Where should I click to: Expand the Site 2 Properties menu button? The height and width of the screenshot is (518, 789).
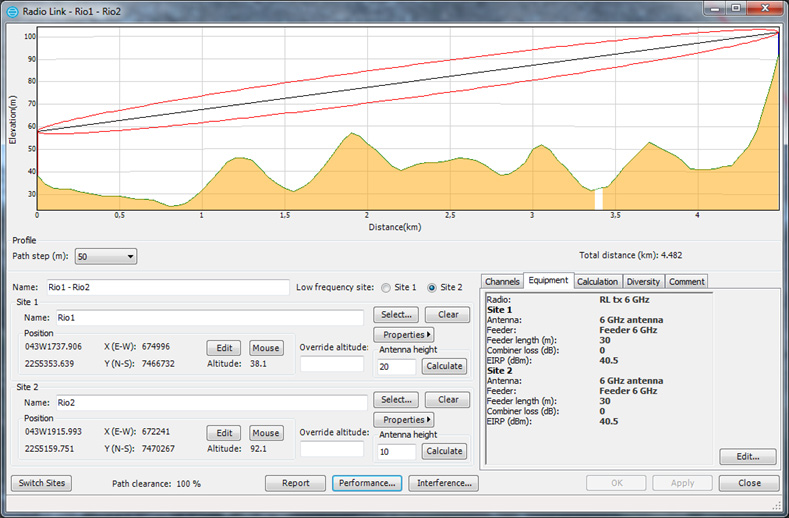(x=403, y=420)
